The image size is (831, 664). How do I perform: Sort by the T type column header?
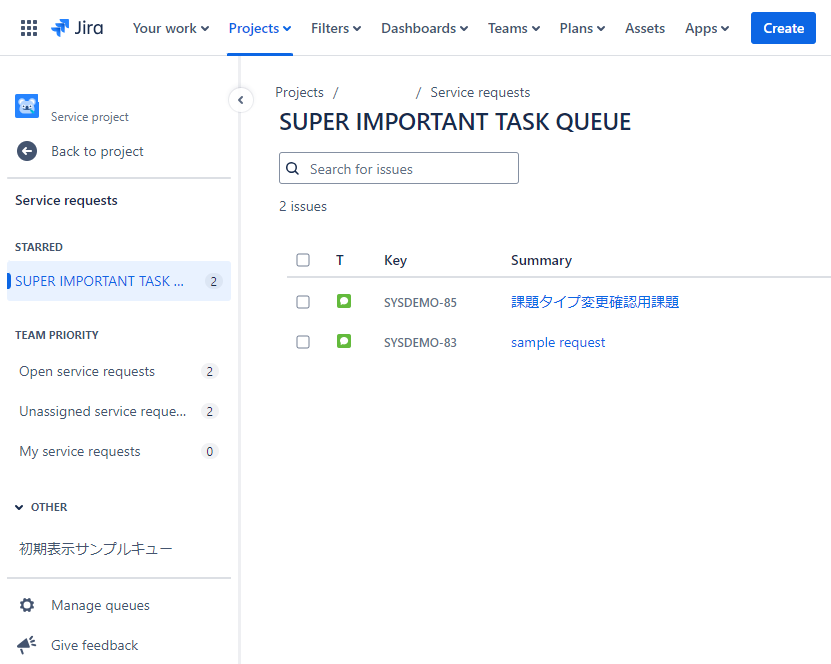(340, 260)
